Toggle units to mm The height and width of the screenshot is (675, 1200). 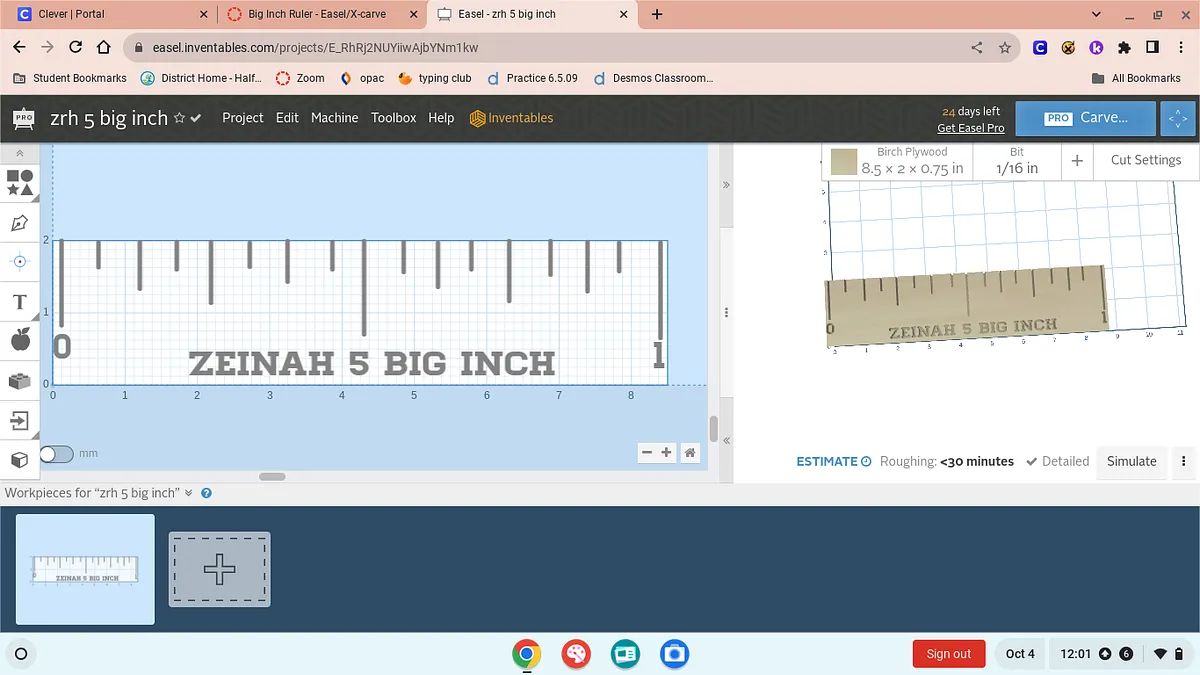tap(57, 454)
